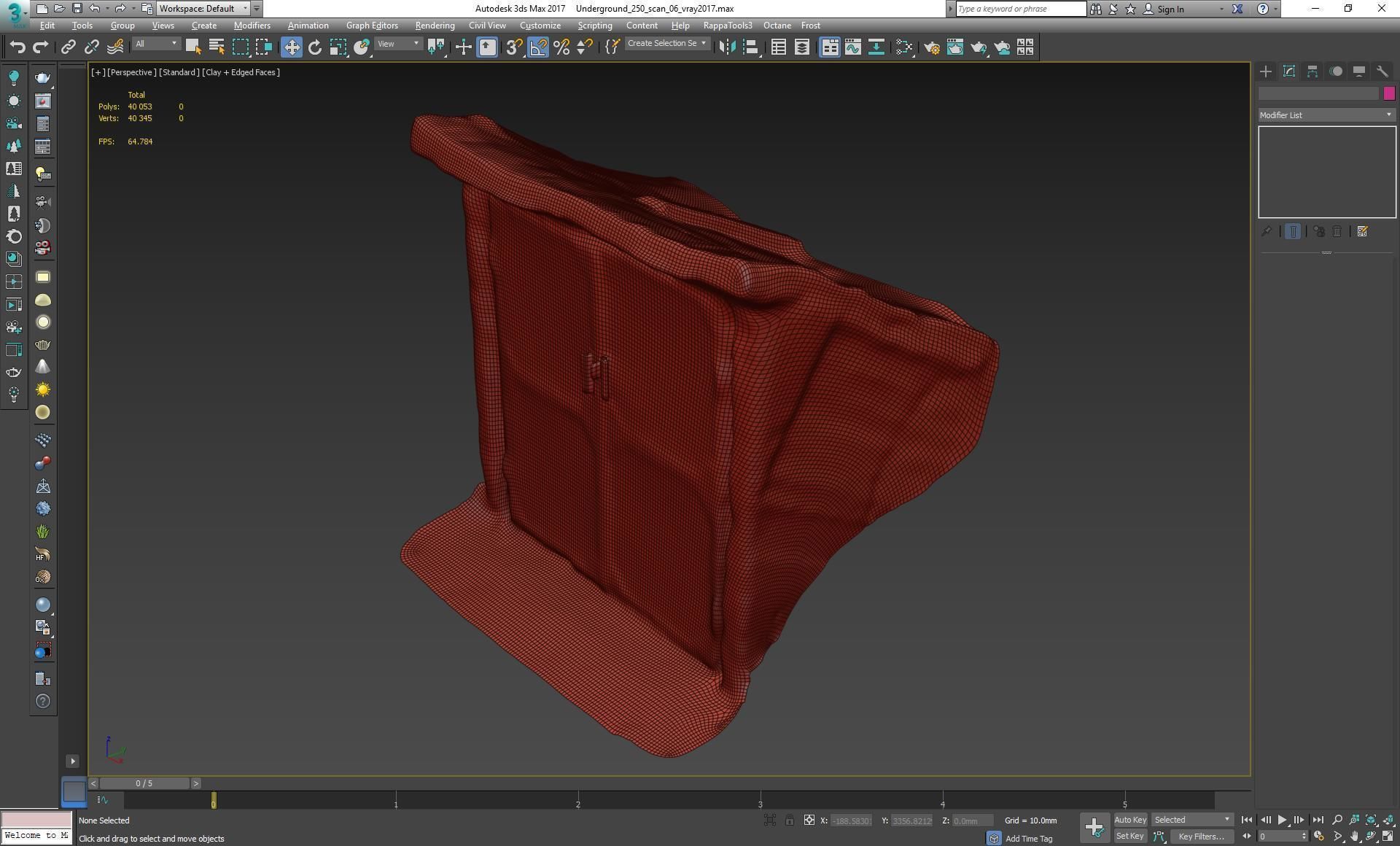
Task: Open the Mirror tool
Action: pos(727,47)
